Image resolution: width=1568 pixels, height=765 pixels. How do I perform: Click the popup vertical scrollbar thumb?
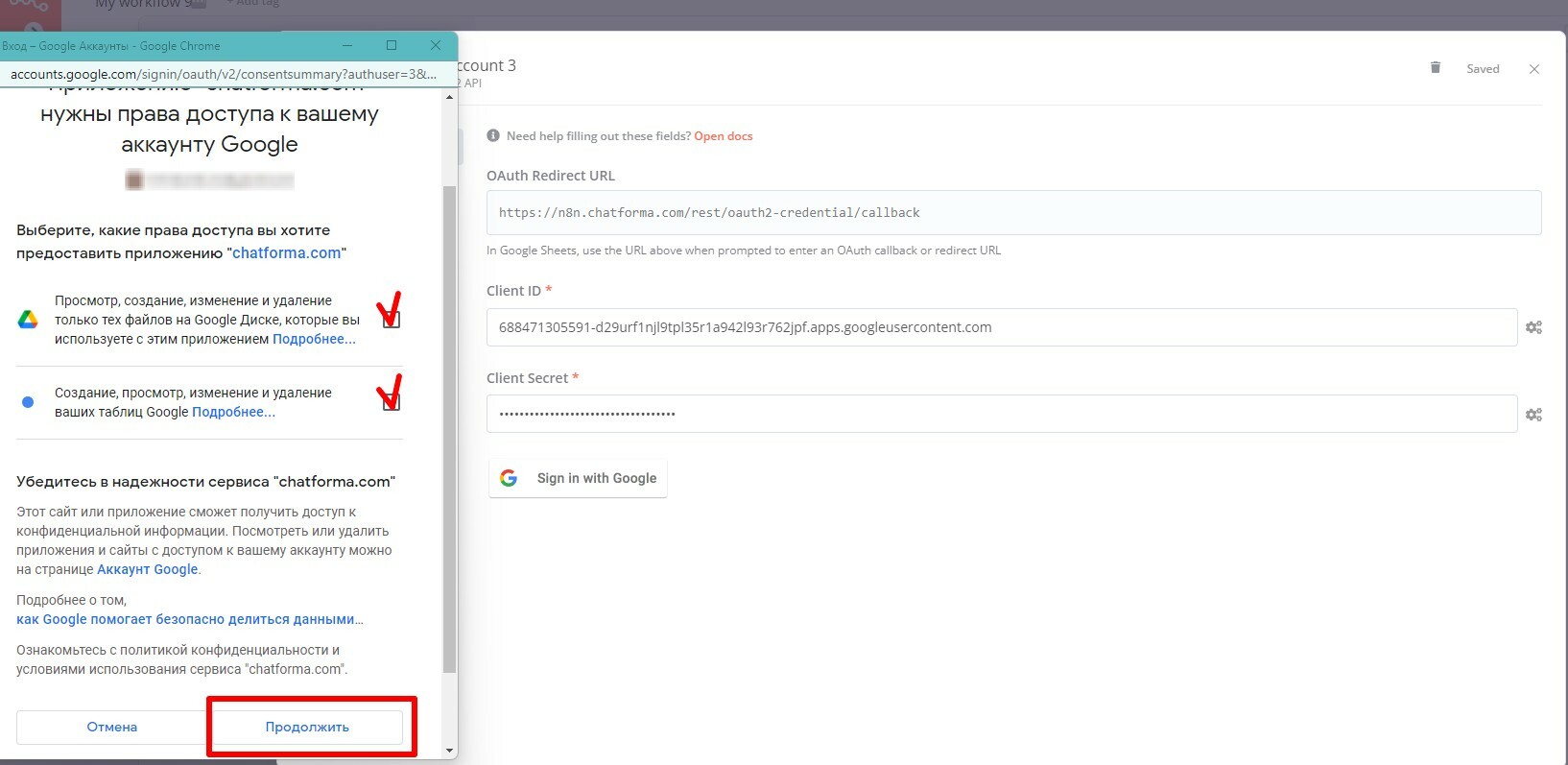449,430
